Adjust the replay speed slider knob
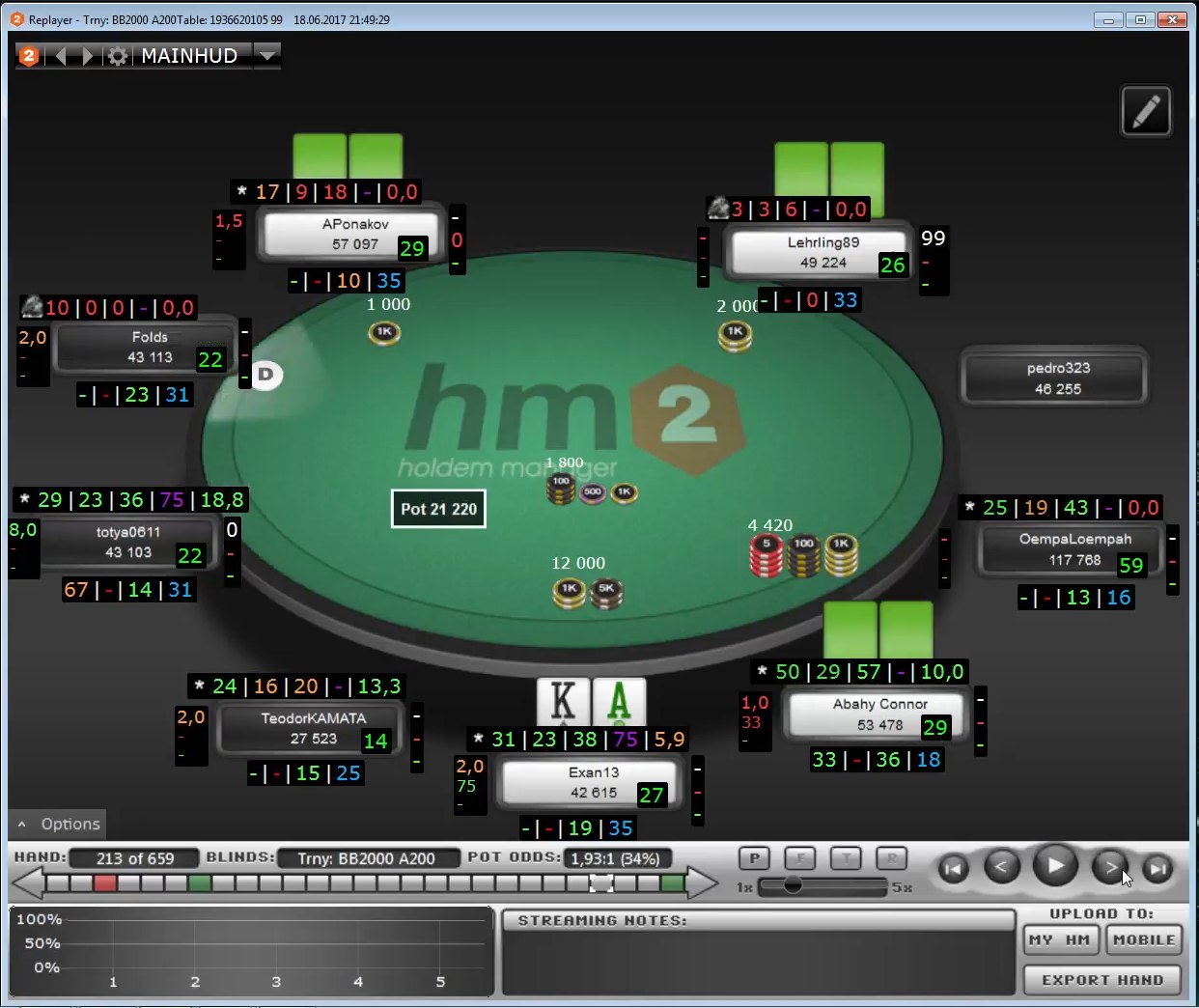Screen dimensions: 1199x1008 793,885
